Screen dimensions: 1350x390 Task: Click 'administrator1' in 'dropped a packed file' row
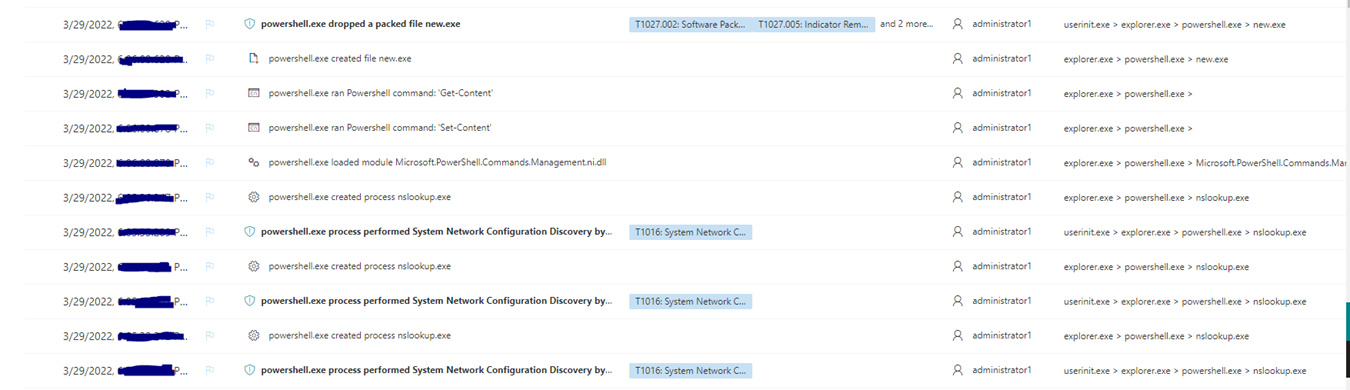[x=1001, y=23]
